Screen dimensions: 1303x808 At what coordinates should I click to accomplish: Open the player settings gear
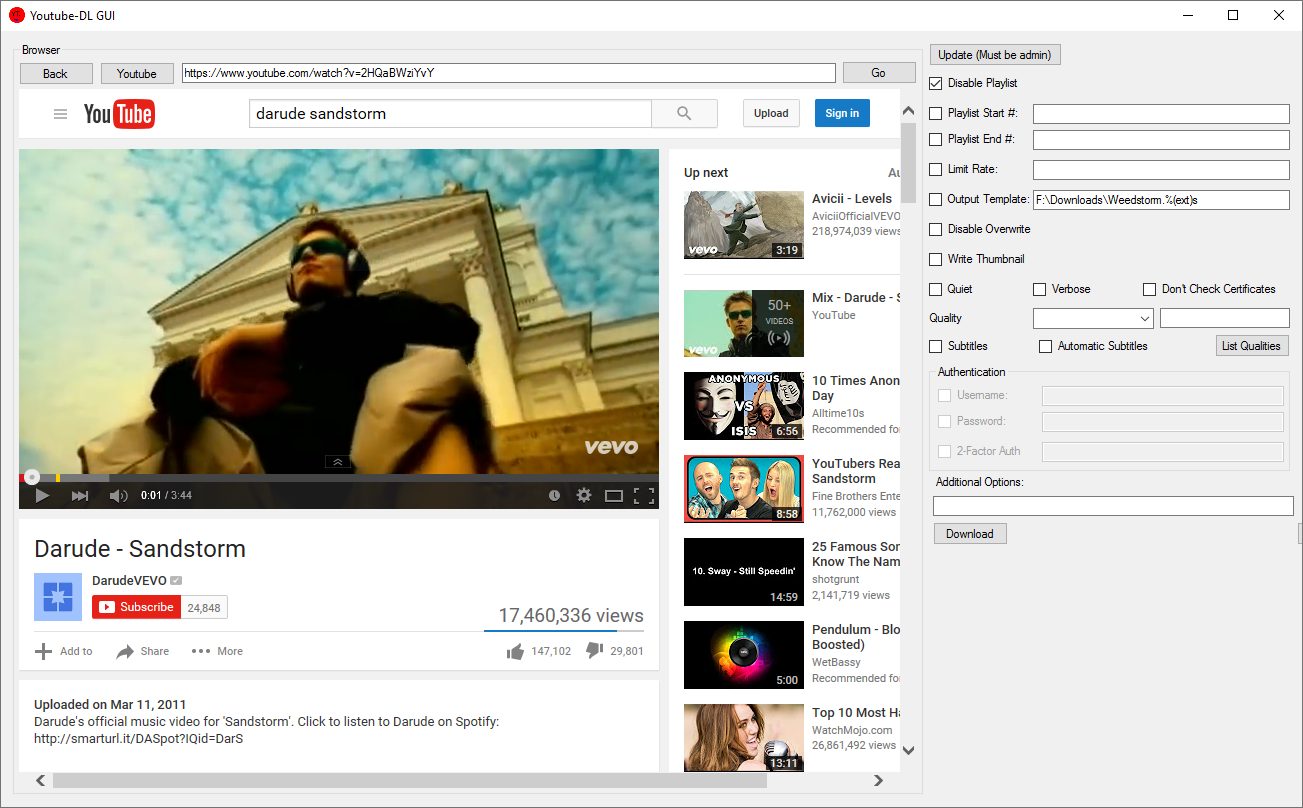coord(584,495)
